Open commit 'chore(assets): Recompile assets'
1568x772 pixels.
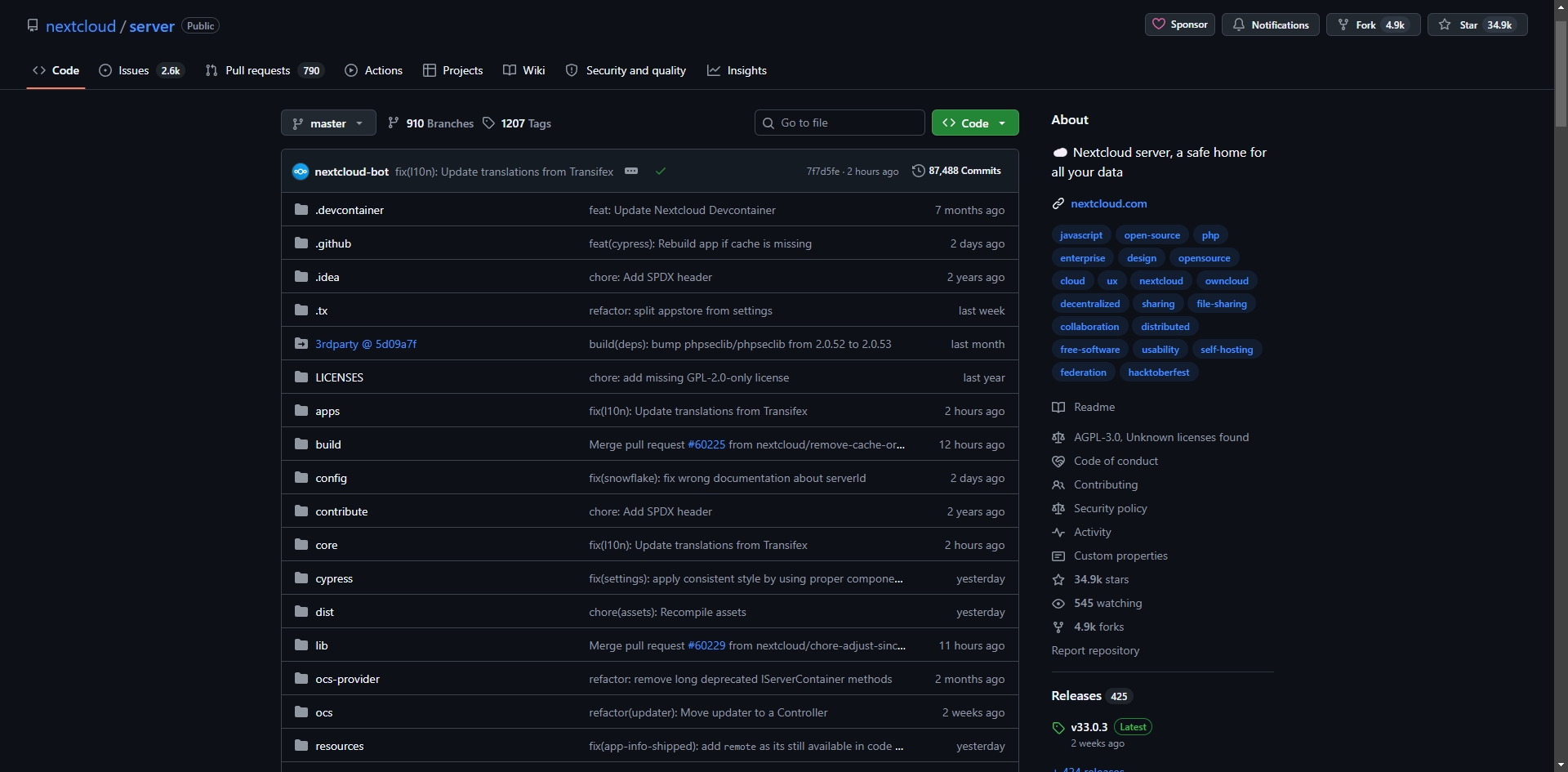click(x=667, y=612)
